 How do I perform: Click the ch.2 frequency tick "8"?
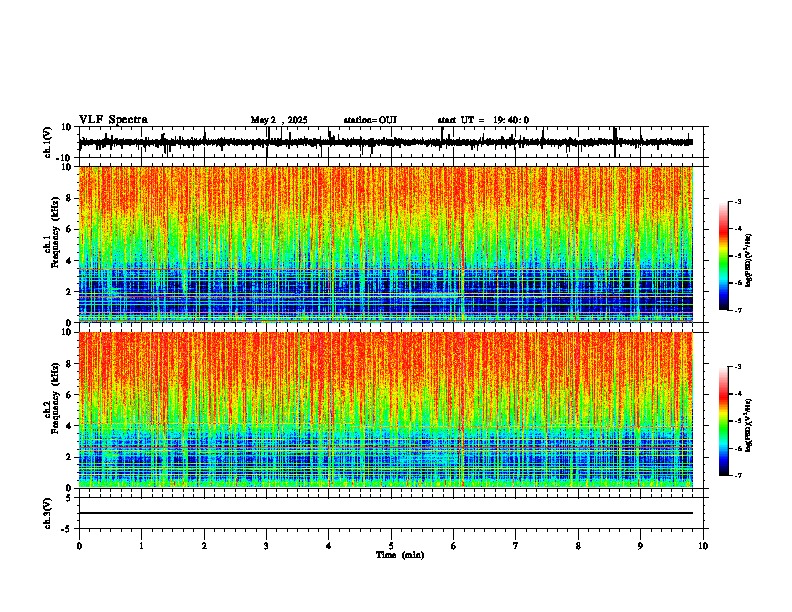tap(69, 364)
